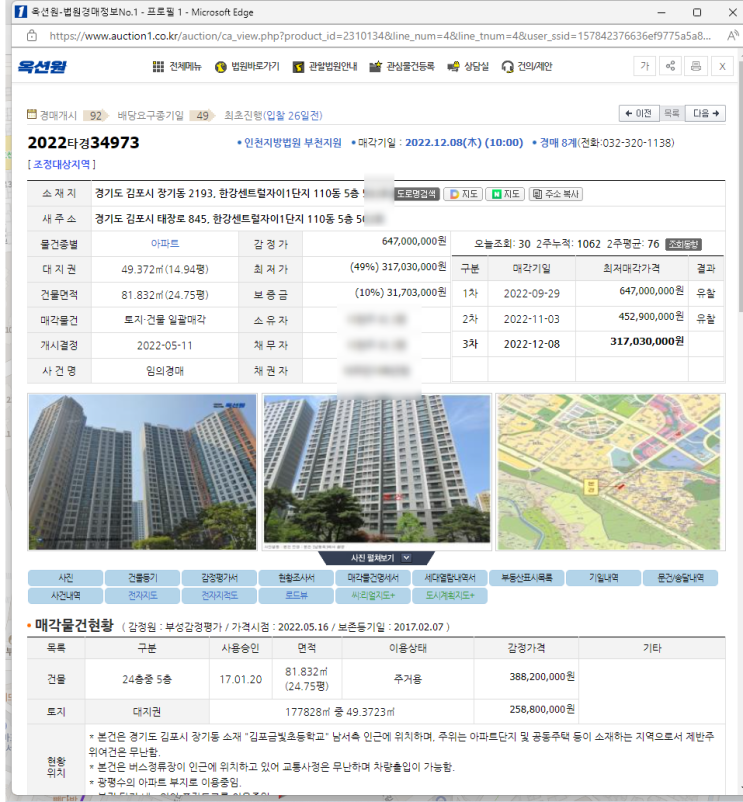This screenshot has height=802, width=743.
Task: Open the 사진 tab
Action: tap(65, 577)
